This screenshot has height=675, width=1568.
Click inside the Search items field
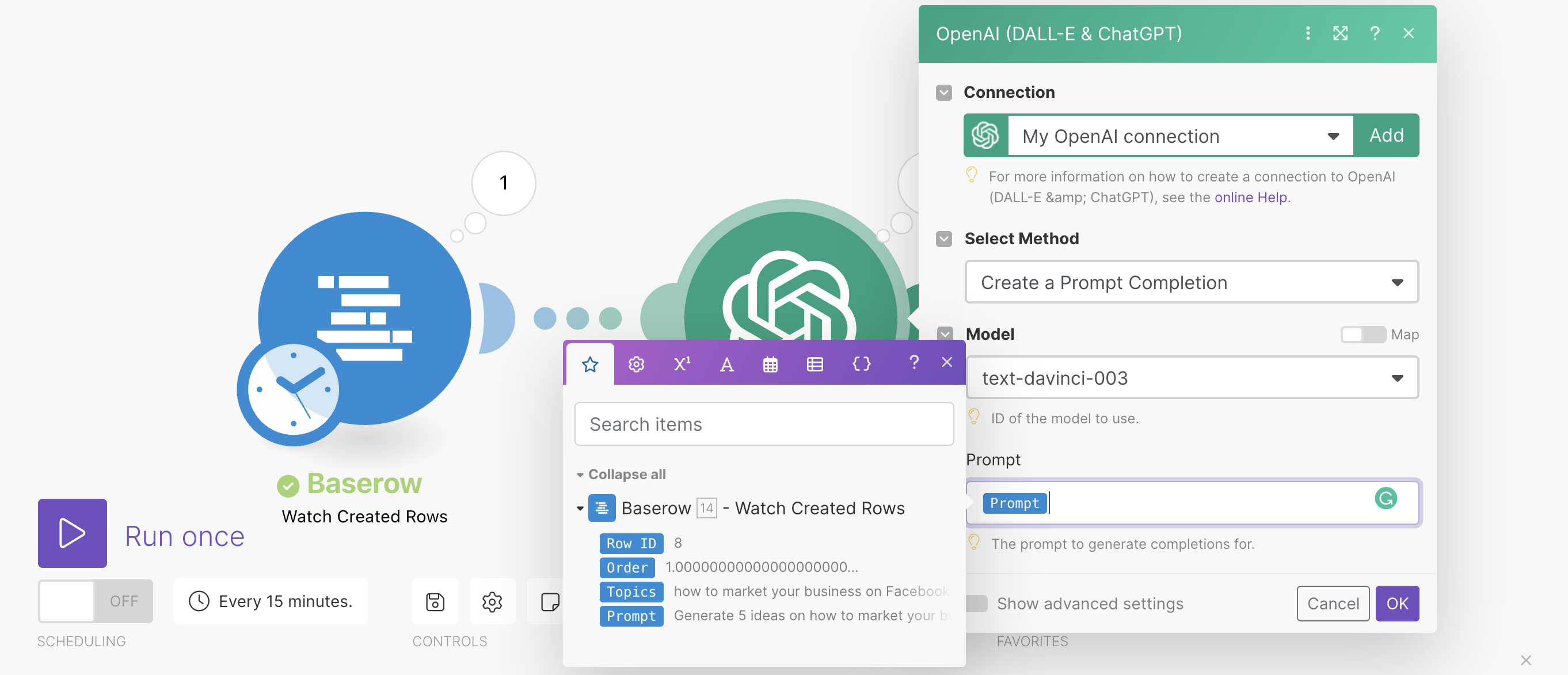(764, 423)
